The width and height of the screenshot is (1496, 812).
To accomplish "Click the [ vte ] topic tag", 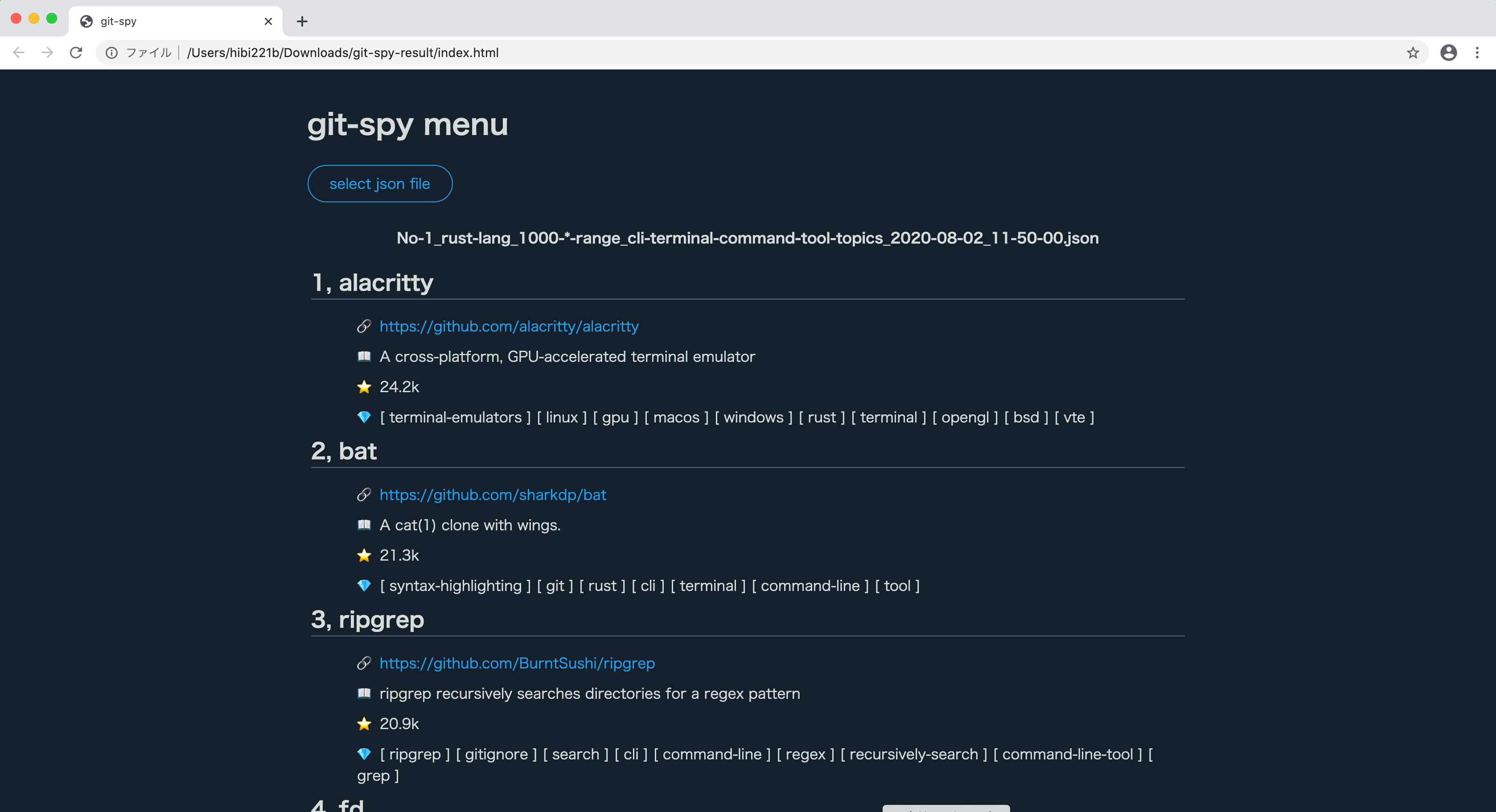I will (x=1074, y=417).
